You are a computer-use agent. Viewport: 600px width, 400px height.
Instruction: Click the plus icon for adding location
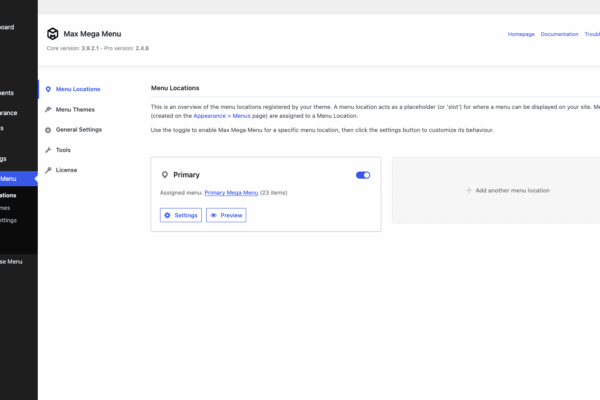(468, 190)
